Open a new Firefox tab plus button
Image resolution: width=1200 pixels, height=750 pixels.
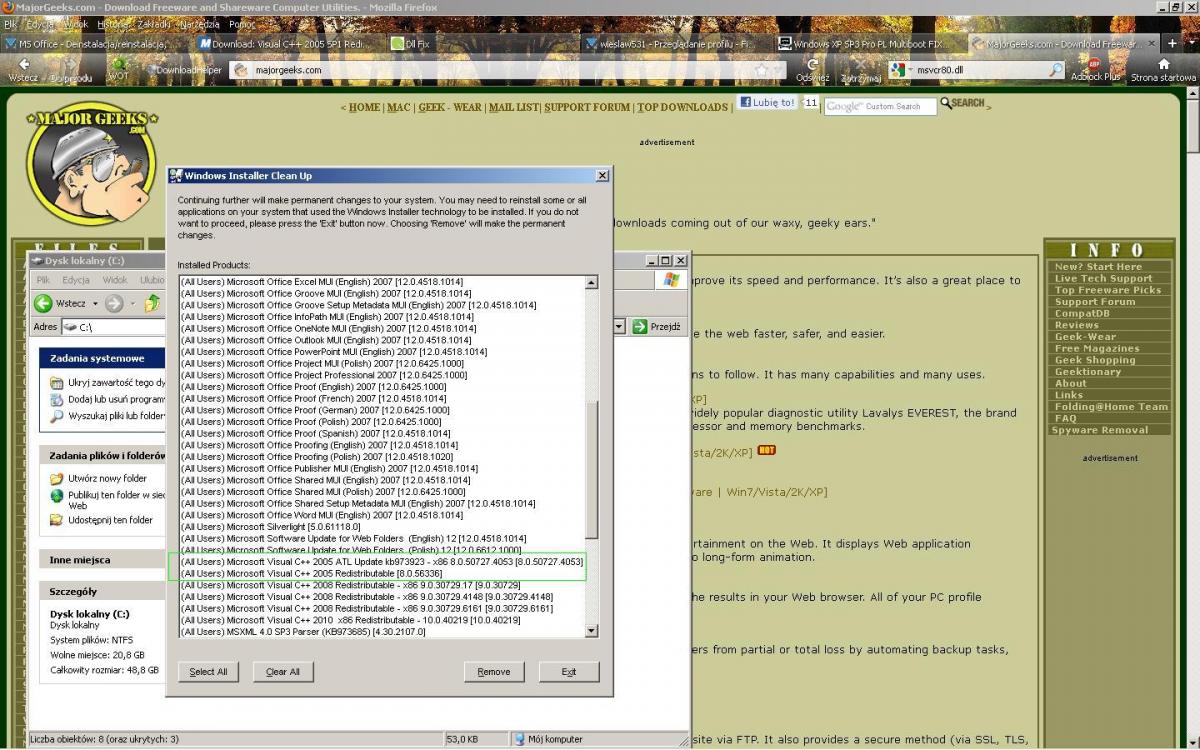pyautogui.click(x=1172, y=43)
